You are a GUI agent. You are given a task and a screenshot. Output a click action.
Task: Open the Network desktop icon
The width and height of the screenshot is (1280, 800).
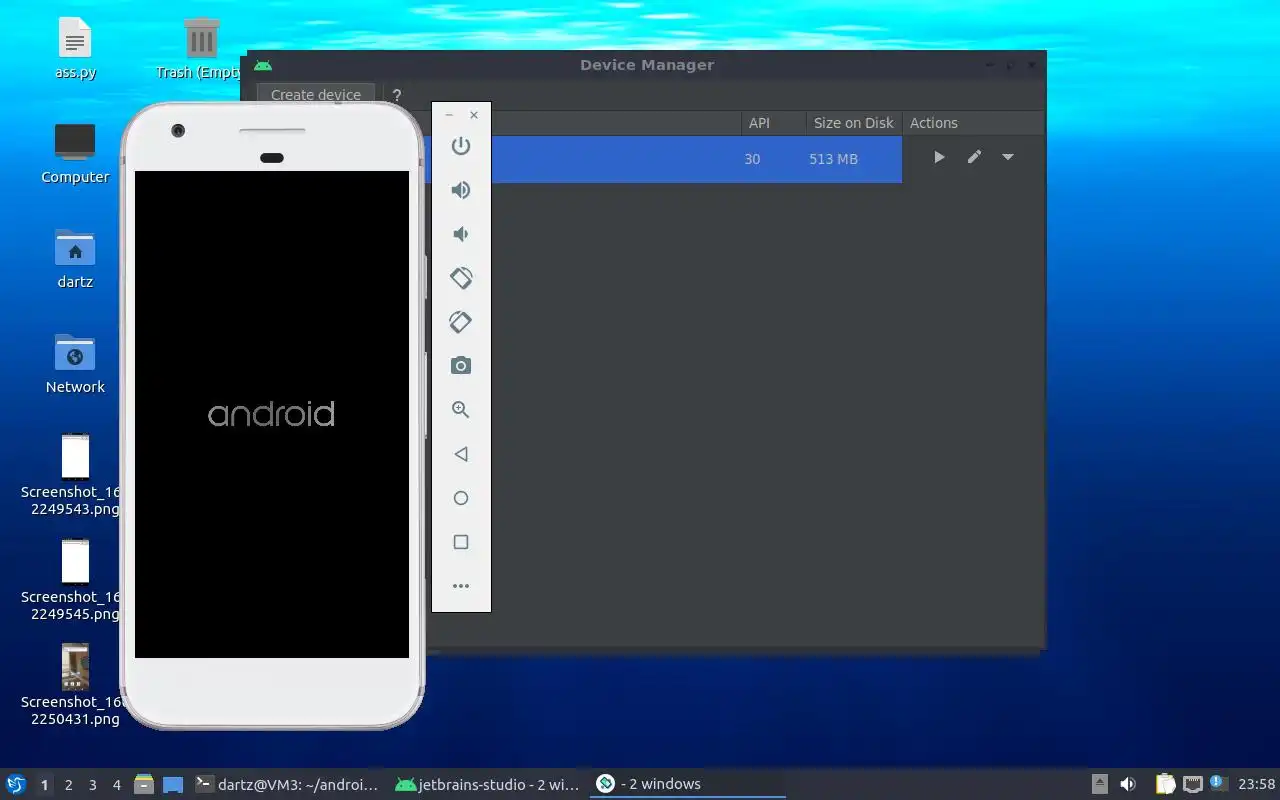(75, 364)
